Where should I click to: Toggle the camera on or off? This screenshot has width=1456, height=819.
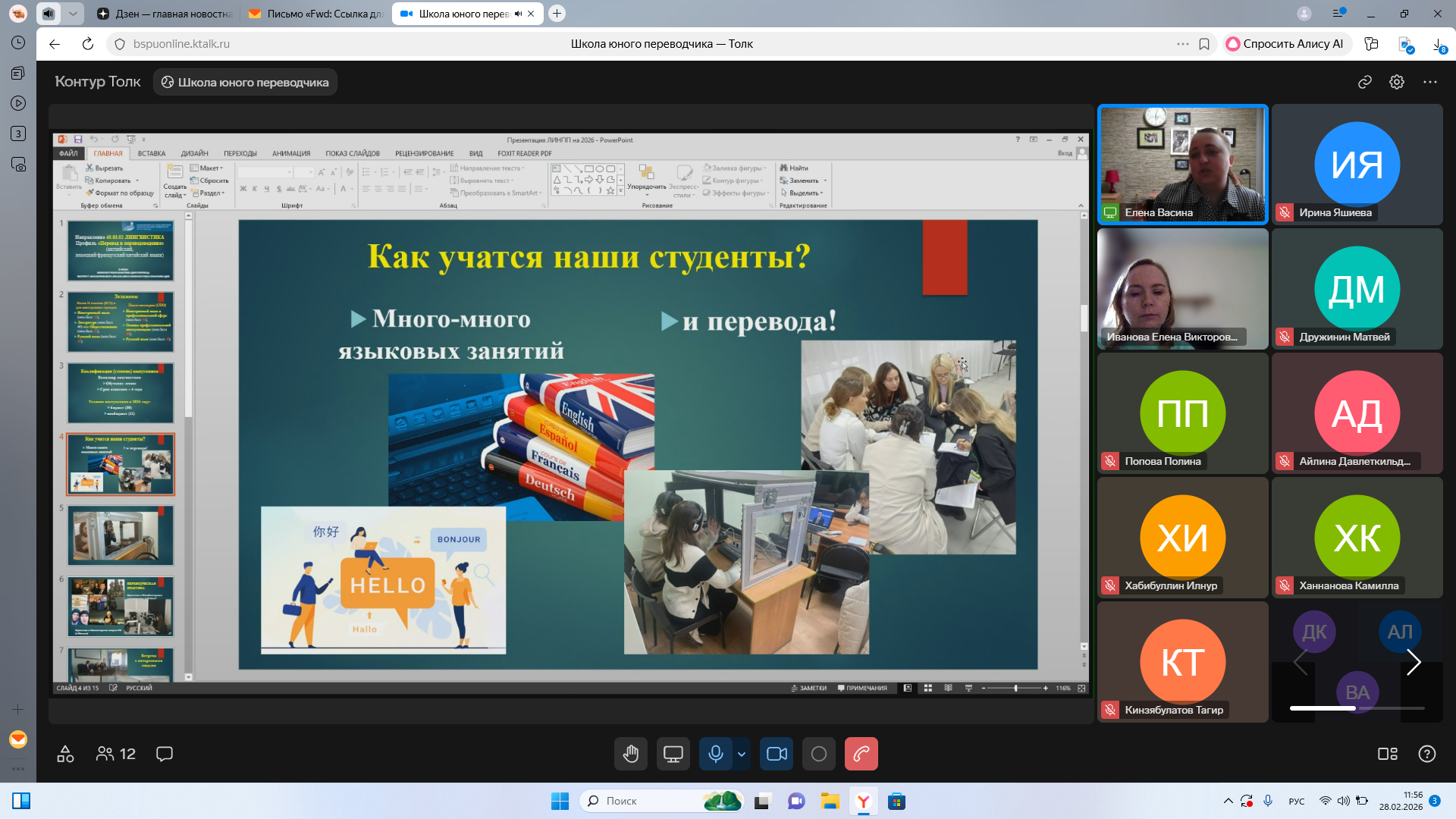click(777, 754)
